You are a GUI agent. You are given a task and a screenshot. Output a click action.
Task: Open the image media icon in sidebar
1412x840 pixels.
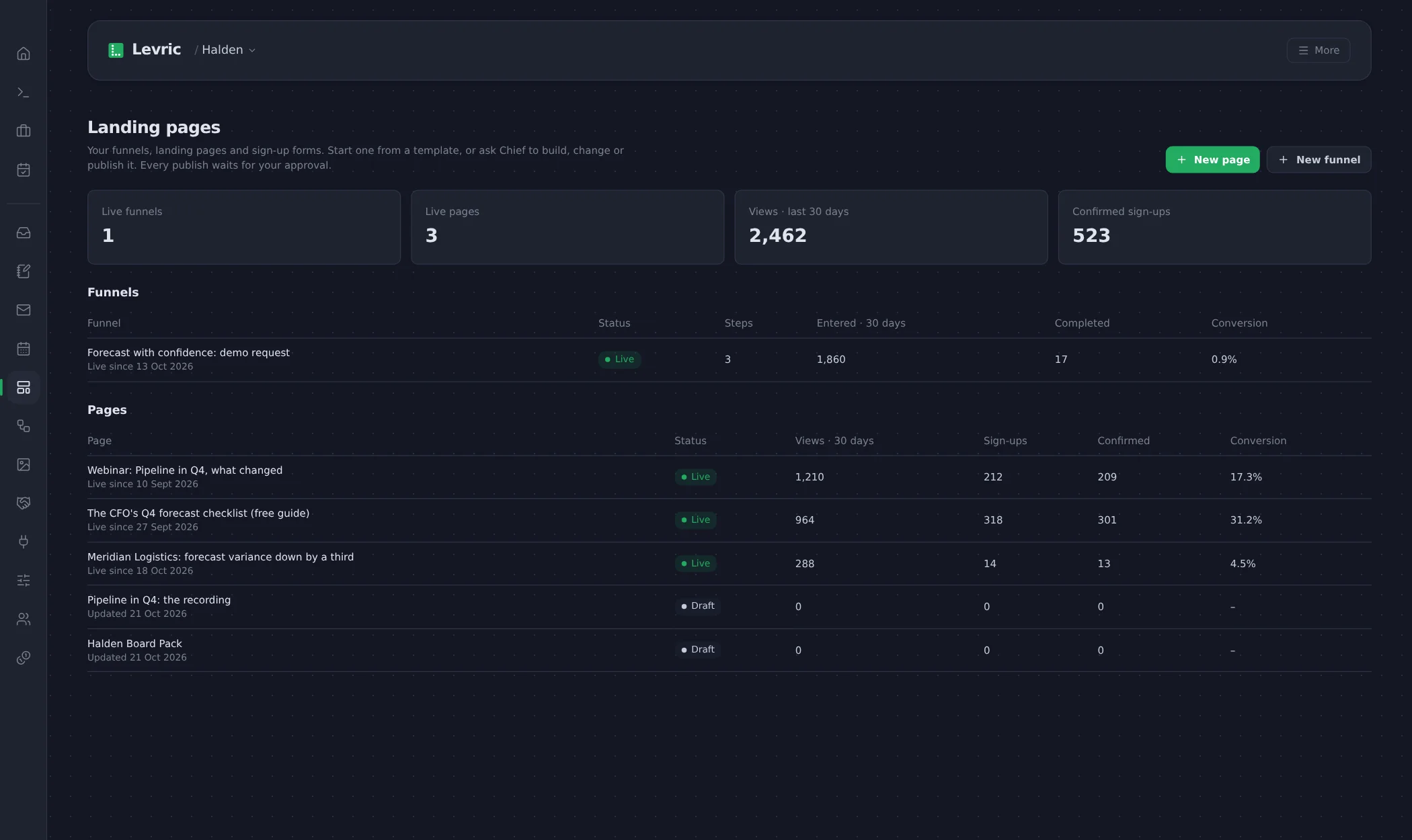click(x=24, y=464)
